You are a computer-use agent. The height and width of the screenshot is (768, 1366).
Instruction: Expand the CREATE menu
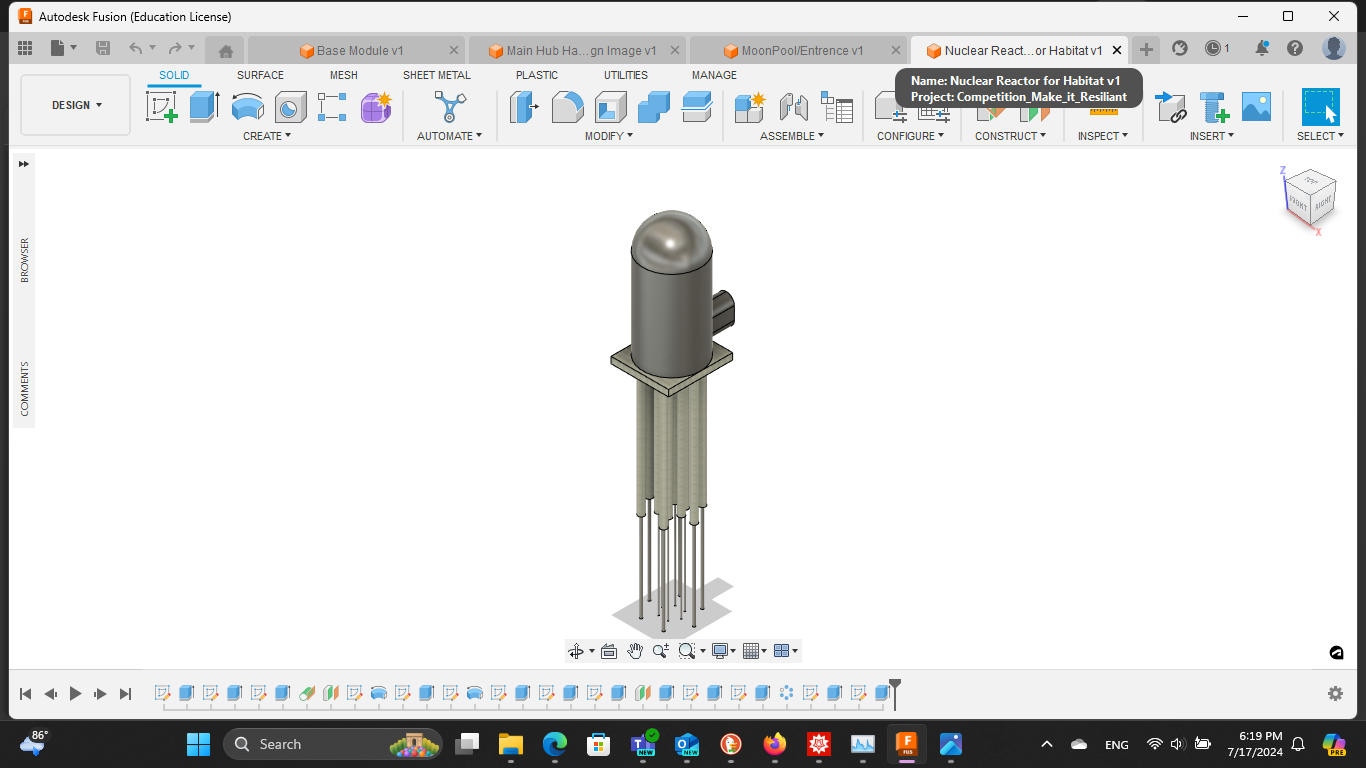(x=267, y=136)
